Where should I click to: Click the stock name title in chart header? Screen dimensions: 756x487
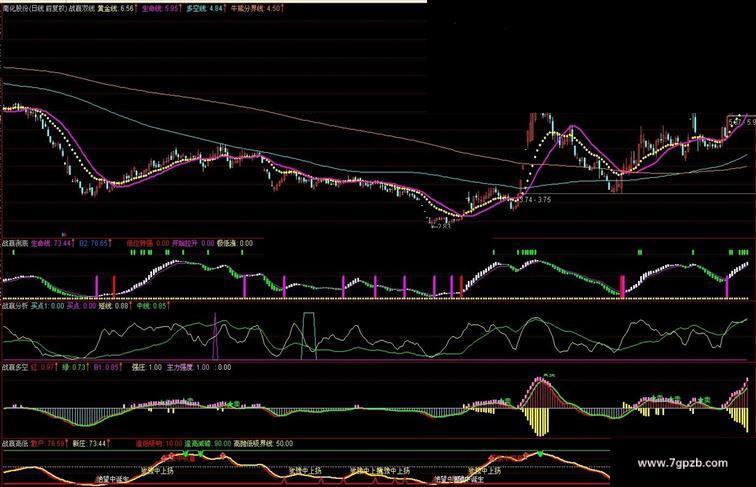coord(34,8)
